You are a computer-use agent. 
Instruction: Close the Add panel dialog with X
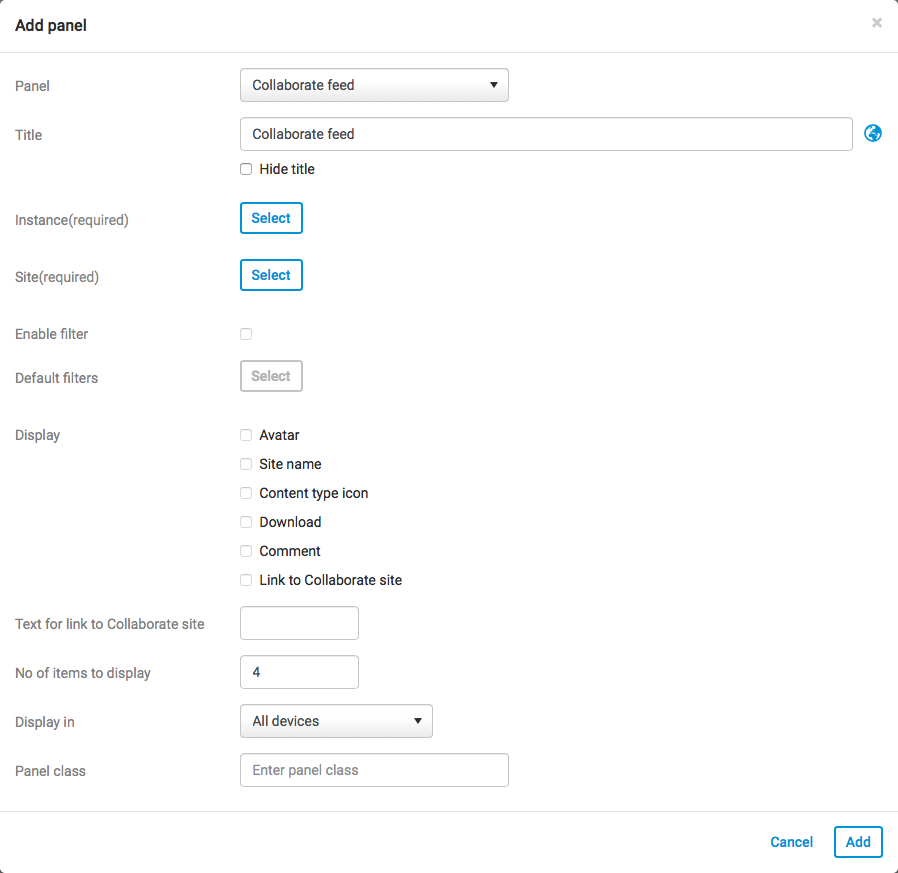tap(876, 23)
